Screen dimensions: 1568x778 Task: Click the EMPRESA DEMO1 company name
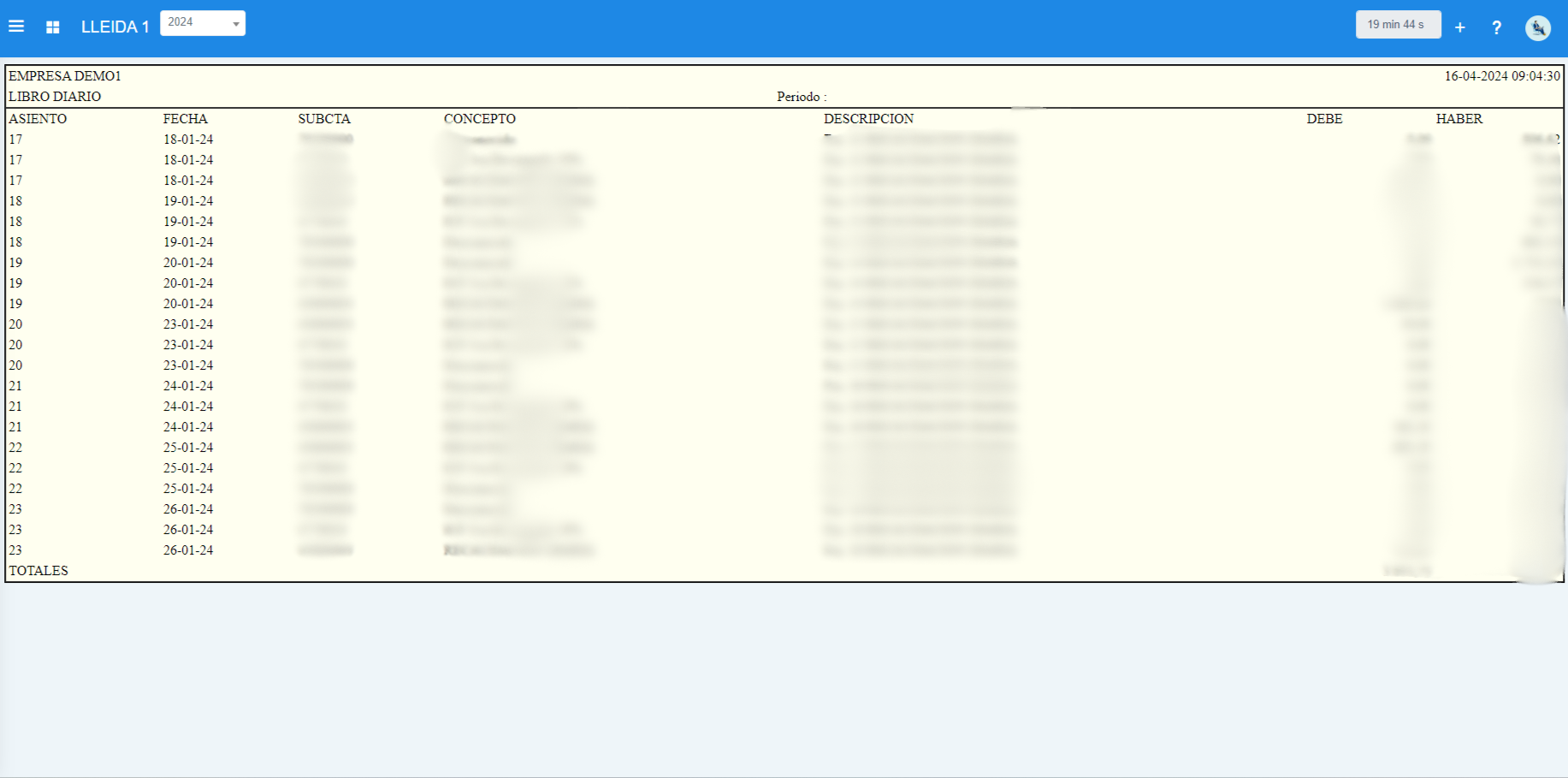(x=65, y=76)
